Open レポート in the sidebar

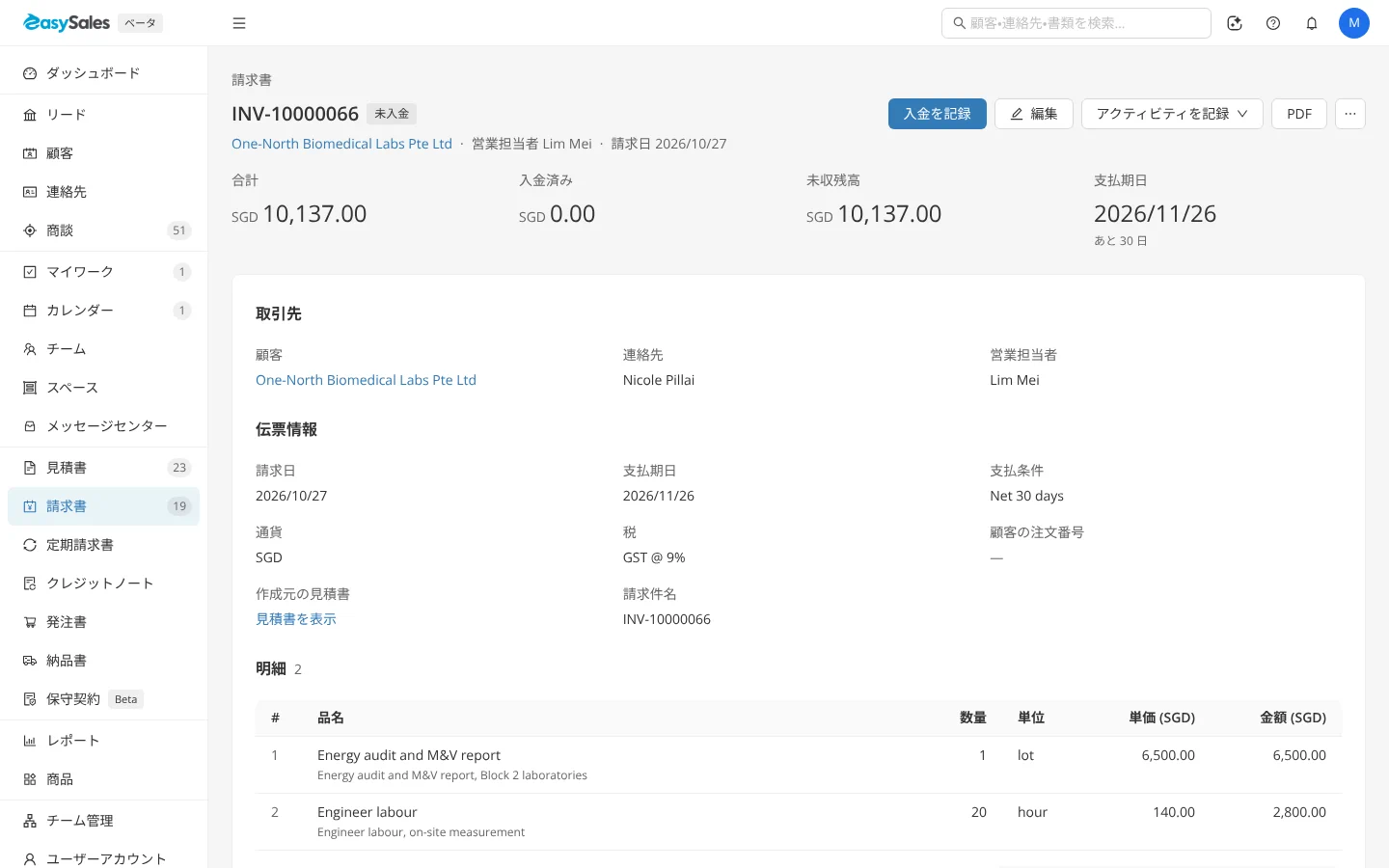pos(103,741)
